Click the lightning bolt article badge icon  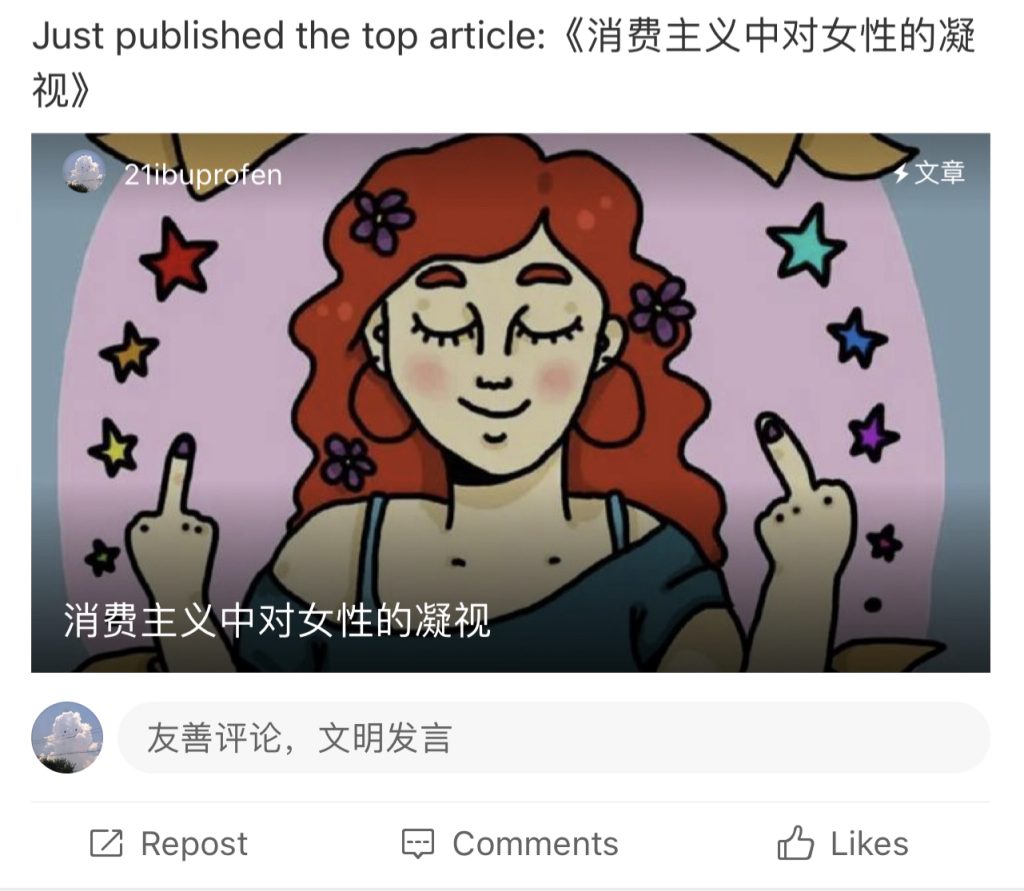pyautogui.click(x=902, y=173)
